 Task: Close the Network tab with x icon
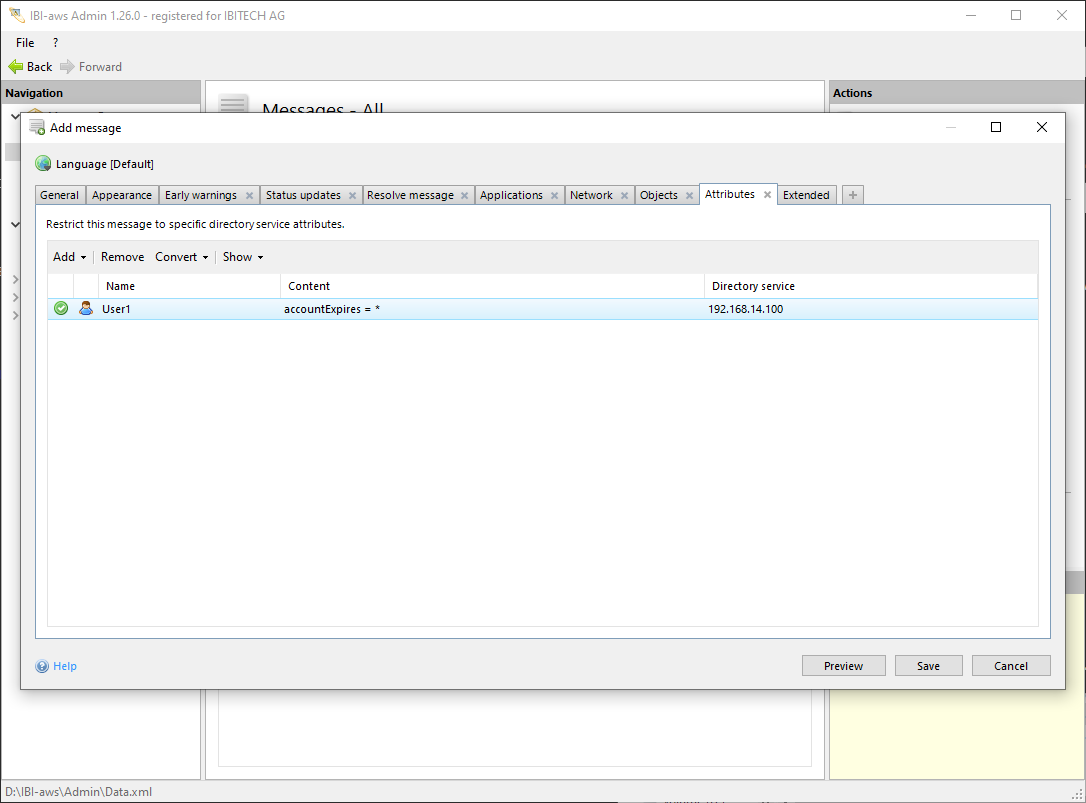624,196
